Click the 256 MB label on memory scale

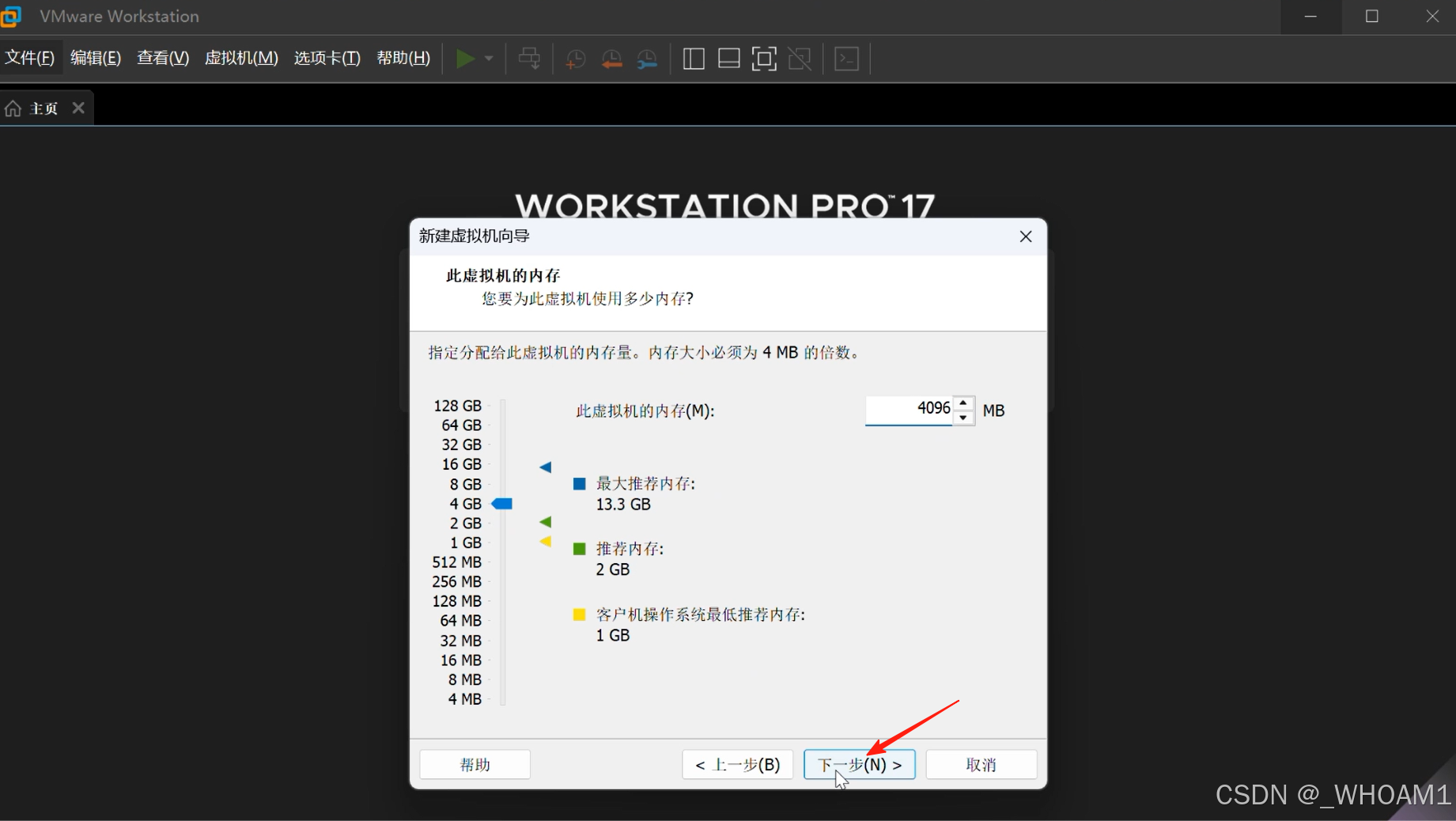pyautogui.click(x=456, y=581)
